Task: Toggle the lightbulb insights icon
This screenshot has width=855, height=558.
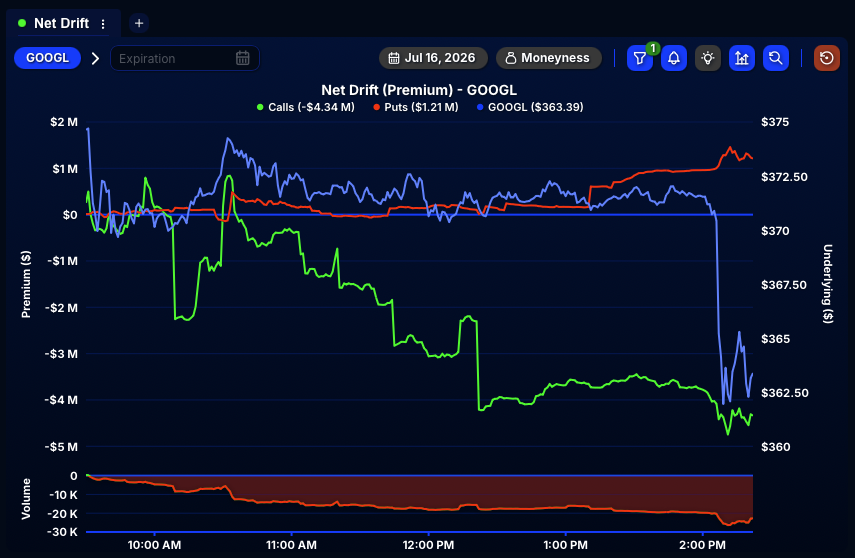Action: coord(708,58)
